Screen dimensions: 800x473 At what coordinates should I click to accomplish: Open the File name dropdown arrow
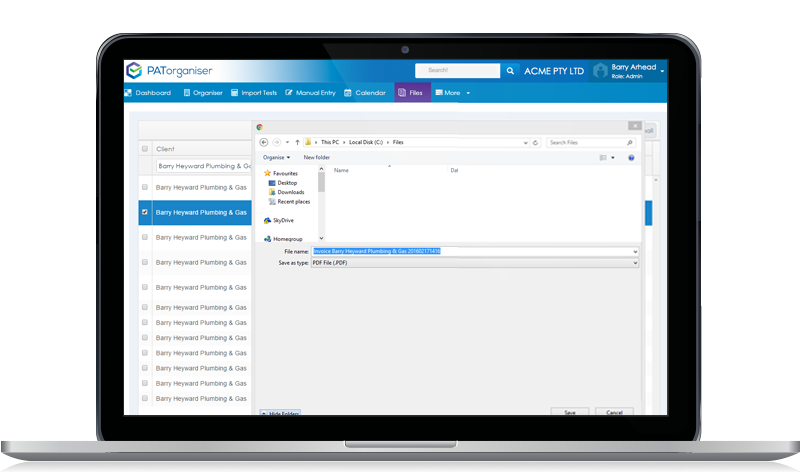pos(635,252)
